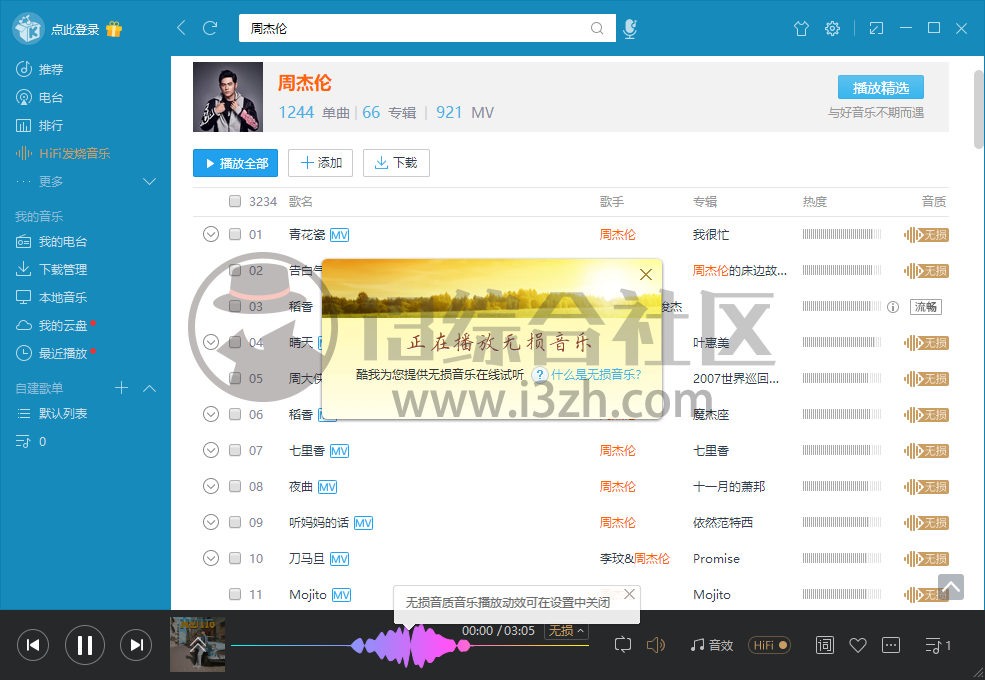Mute the volume speaker icon
Image resolution: width=985 pixels, height=680 pixels.
(x=656, y=645)
